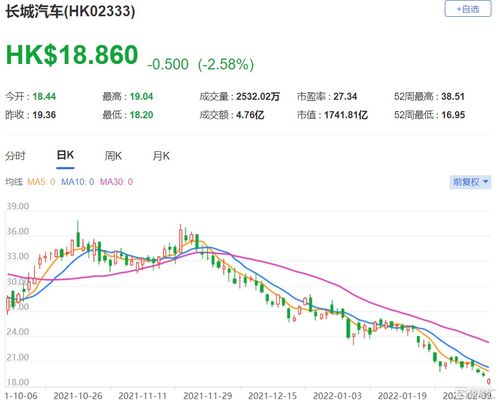Add stock to watchlist with +自选 button
499x403 pixels.
coord(468,9)
